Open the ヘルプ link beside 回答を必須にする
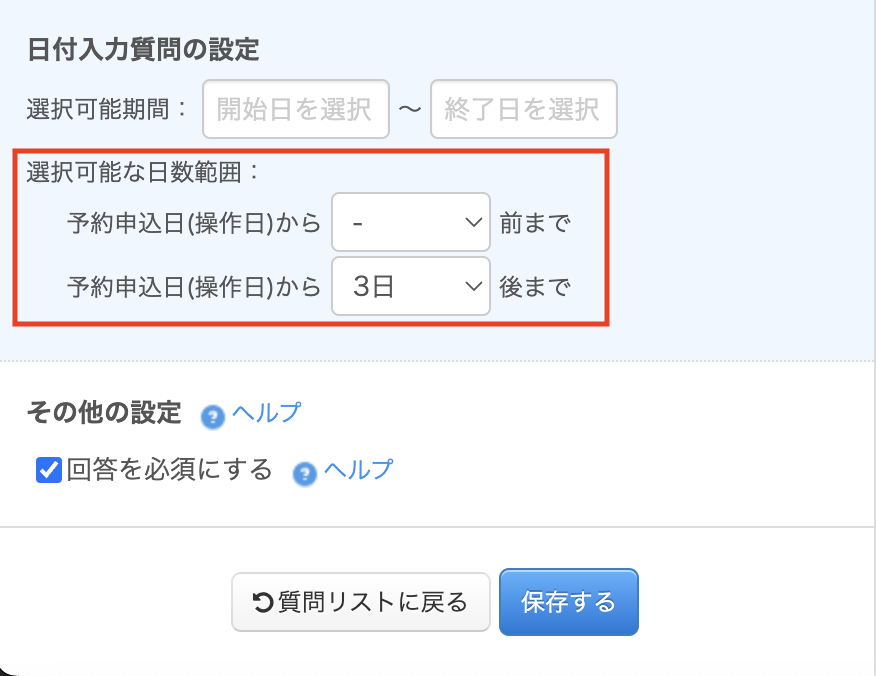The width and height of the screenshot is (876, 676). pyautogui.click(x=358, y=469)
